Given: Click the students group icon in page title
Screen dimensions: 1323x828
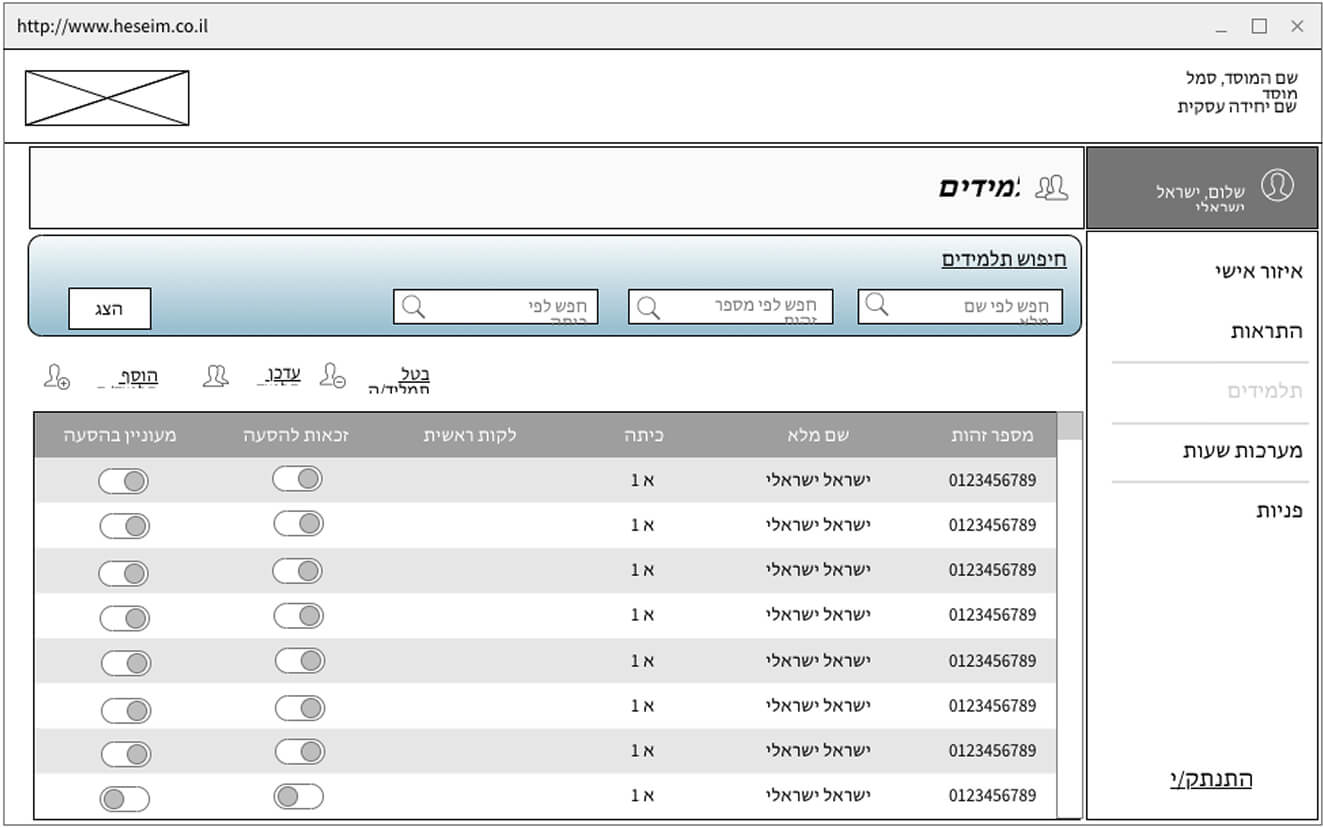Looking at the screenshot, I should [x=1051, y=187].
